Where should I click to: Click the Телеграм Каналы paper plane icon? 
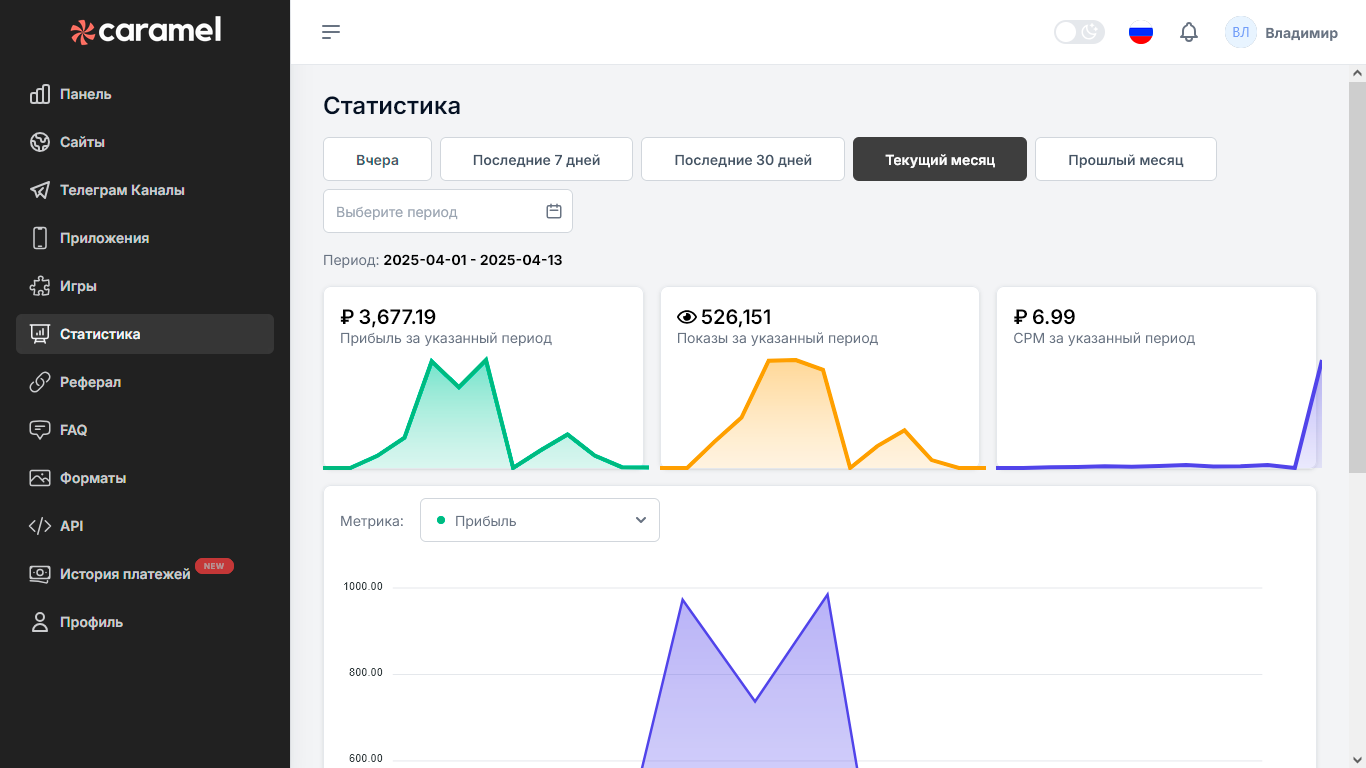(40, 190)
